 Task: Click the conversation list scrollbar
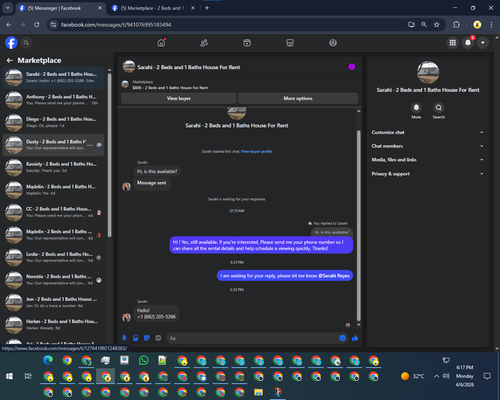pos(110,155)
